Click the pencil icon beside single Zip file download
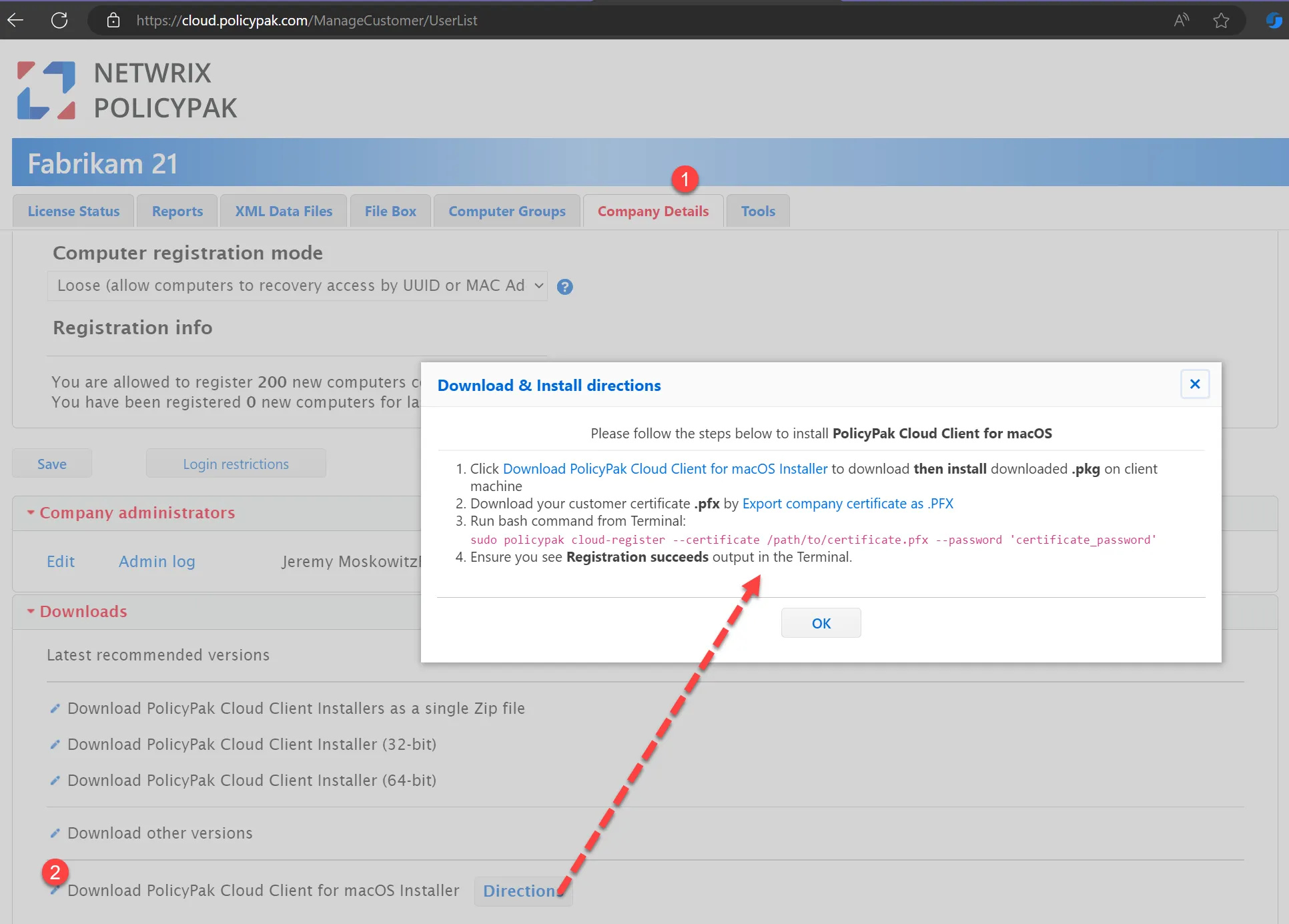This screenshot has height=924, width=1289. (x=55, y=709)
